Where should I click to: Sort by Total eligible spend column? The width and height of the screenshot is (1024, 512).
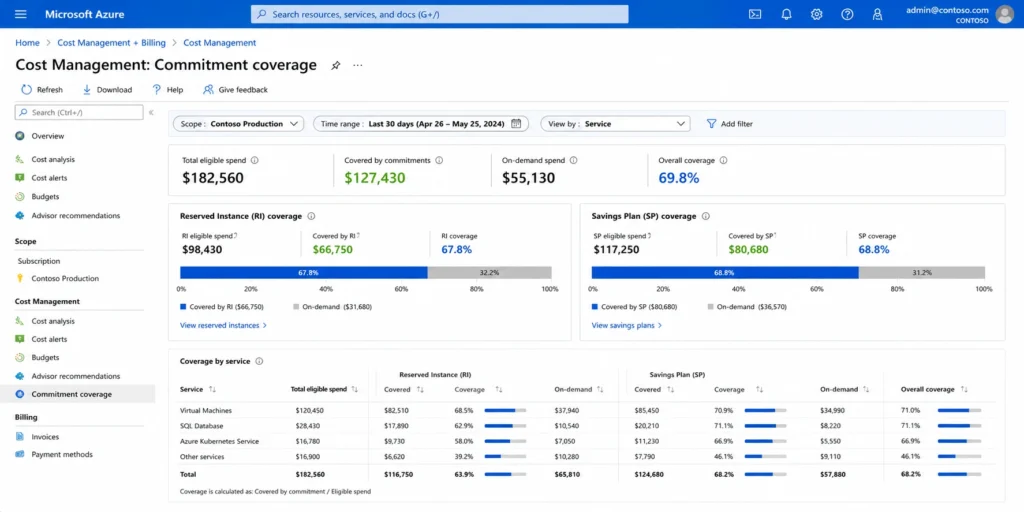pos(355,389)
